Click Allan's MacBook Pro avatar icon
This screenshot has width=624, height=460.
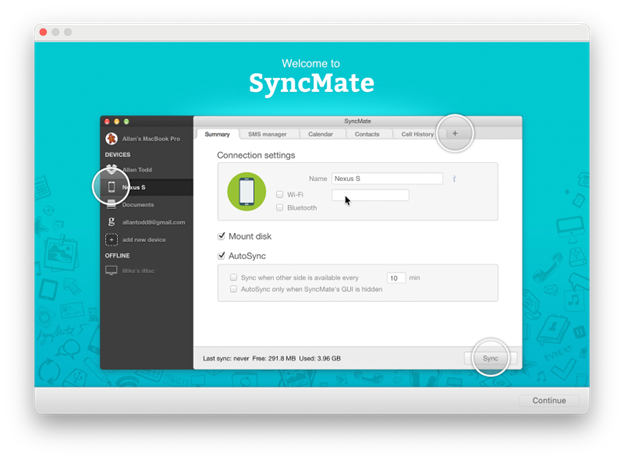point(111,138)
